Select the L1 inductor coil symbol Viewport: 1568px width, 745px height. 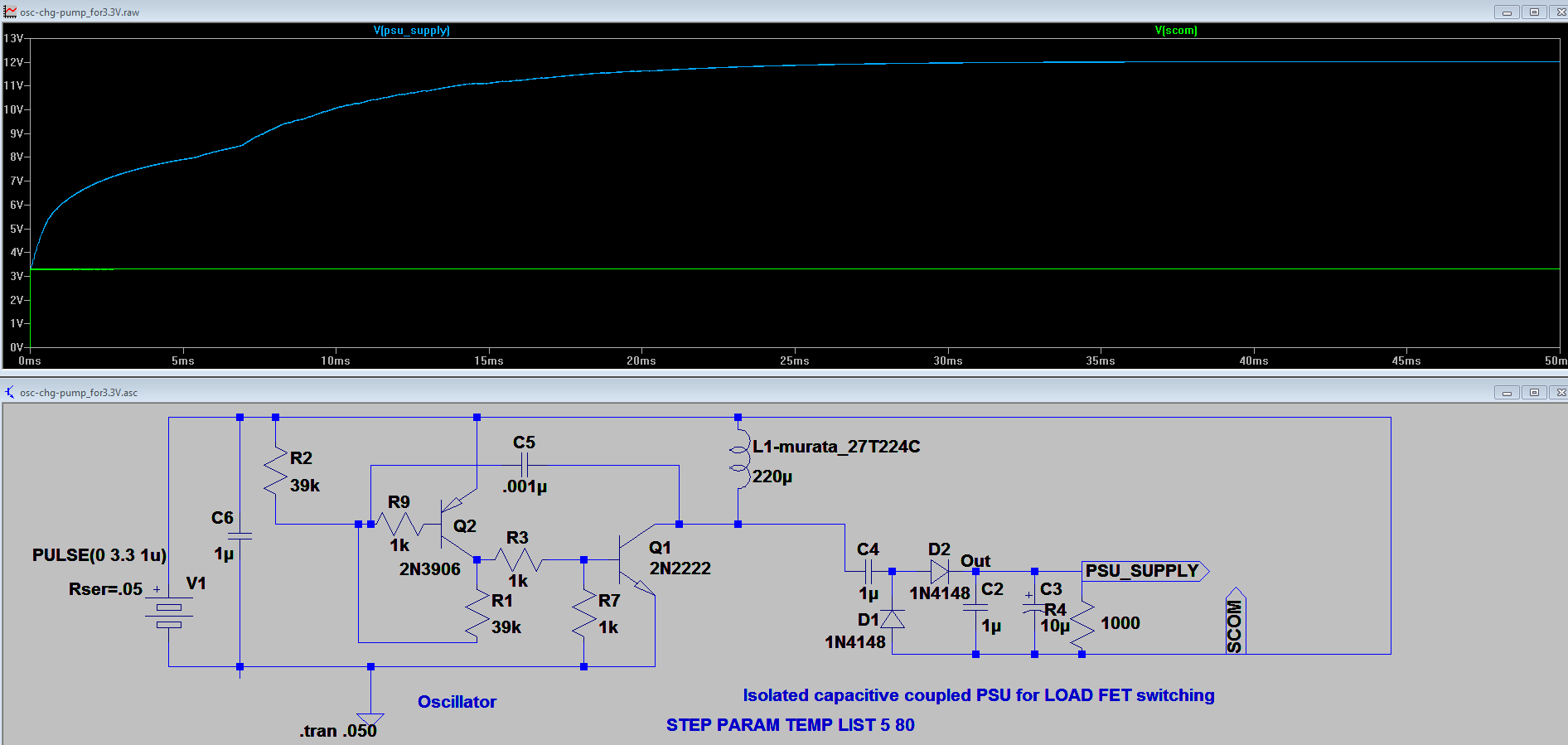point(738,458)
